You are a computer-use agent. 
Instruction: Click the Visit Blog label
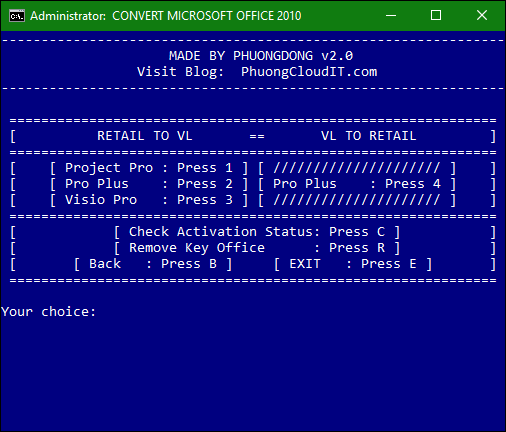[180, 72]
